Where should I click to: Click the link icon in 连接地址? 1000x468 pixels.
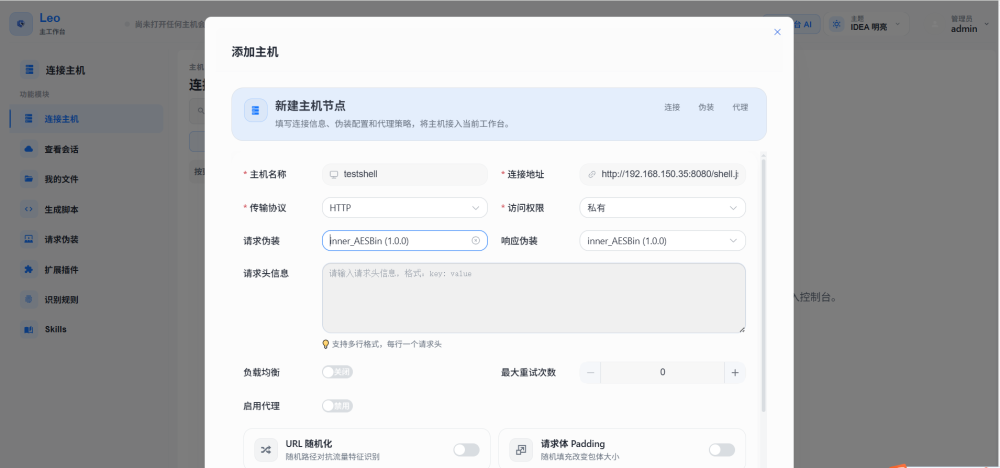(592, 174)
